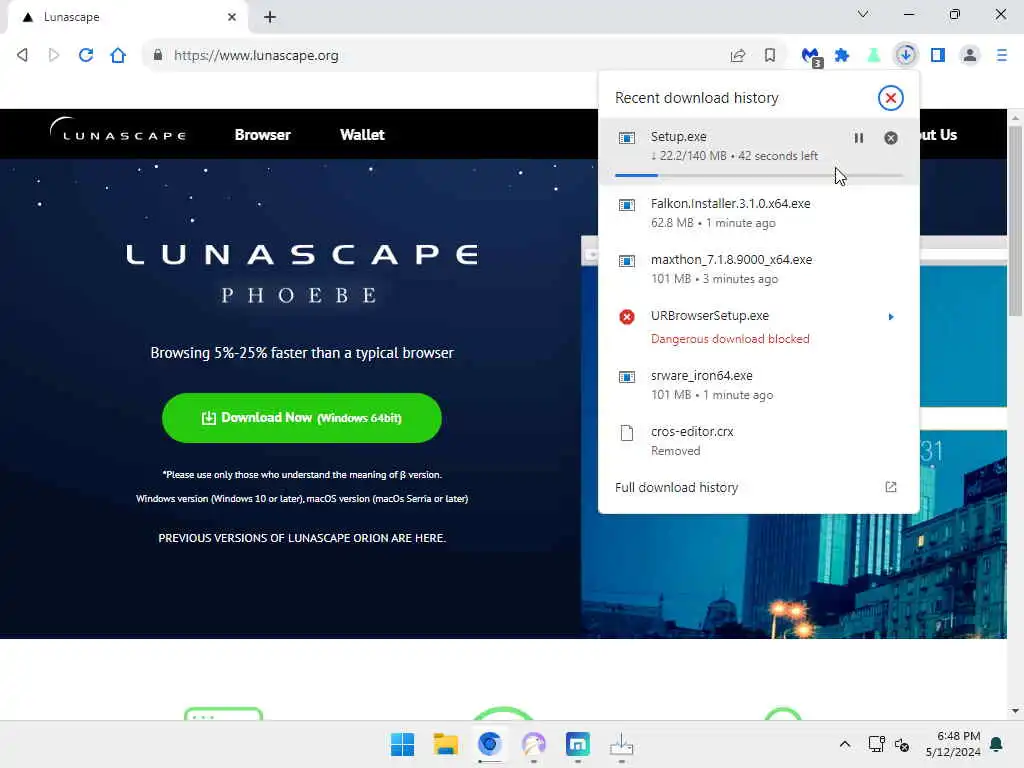Click the file icon next to maxthon installer
1024x768 pixels.
point(627,261)
